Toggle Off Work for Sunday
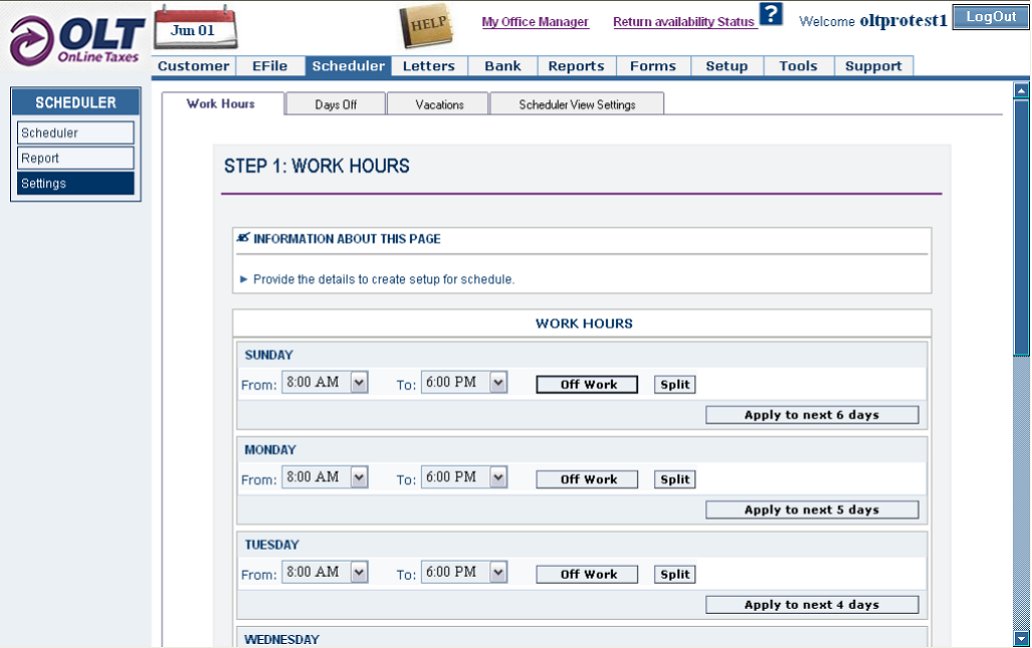Viewport: 1032px width, 648px height. point(586,384)
